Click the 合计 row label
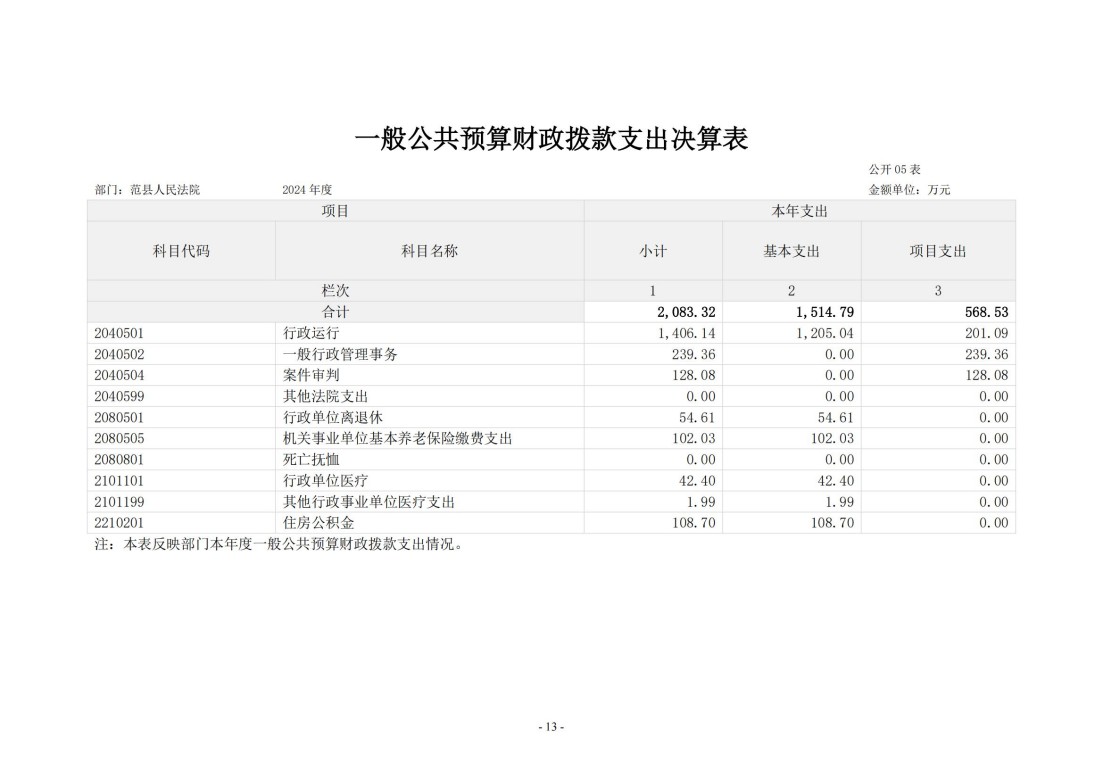 (336, 312)
